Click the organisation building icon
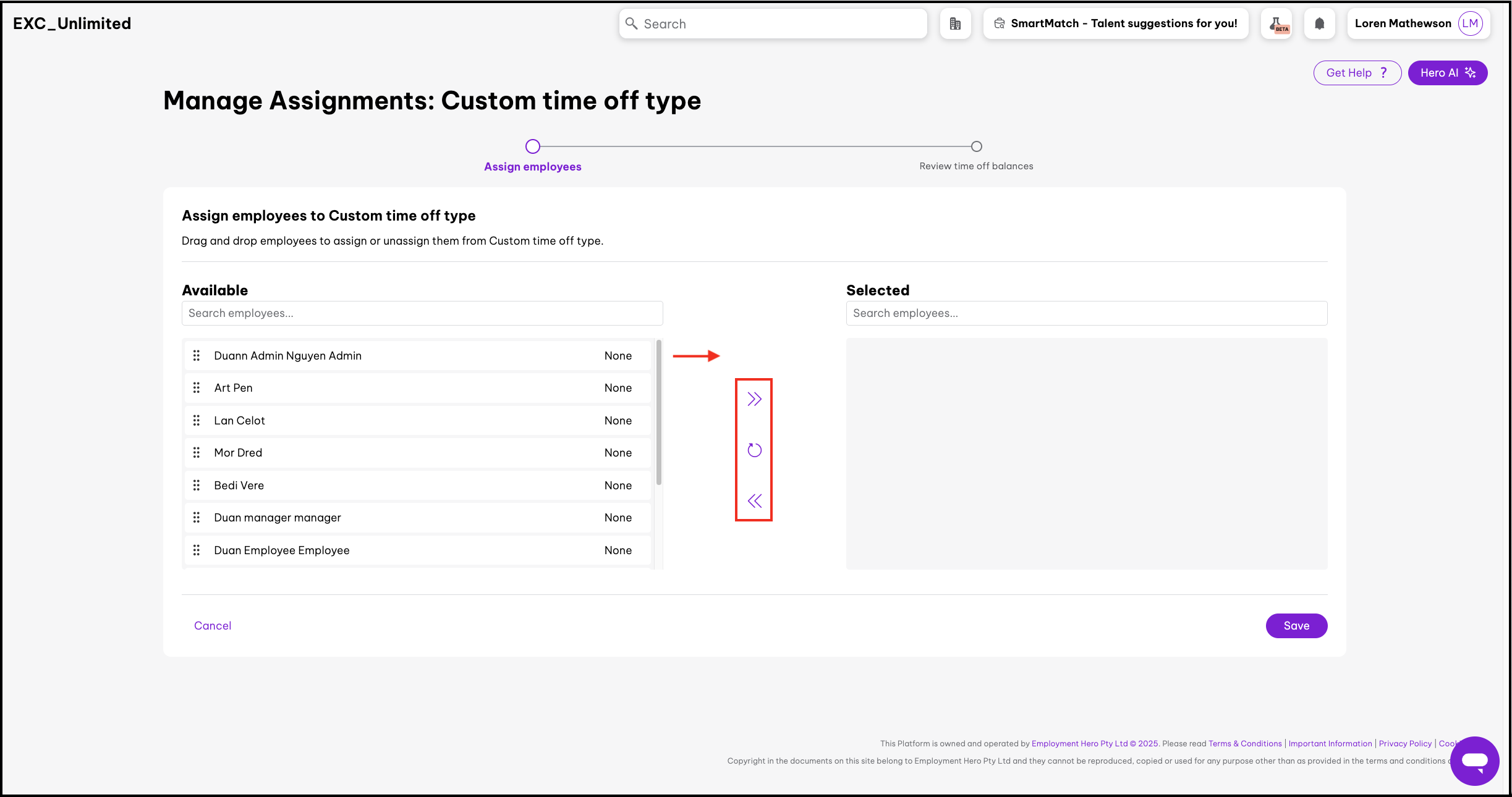Screen dimensions: 1512x797 [x=955, y=23]
